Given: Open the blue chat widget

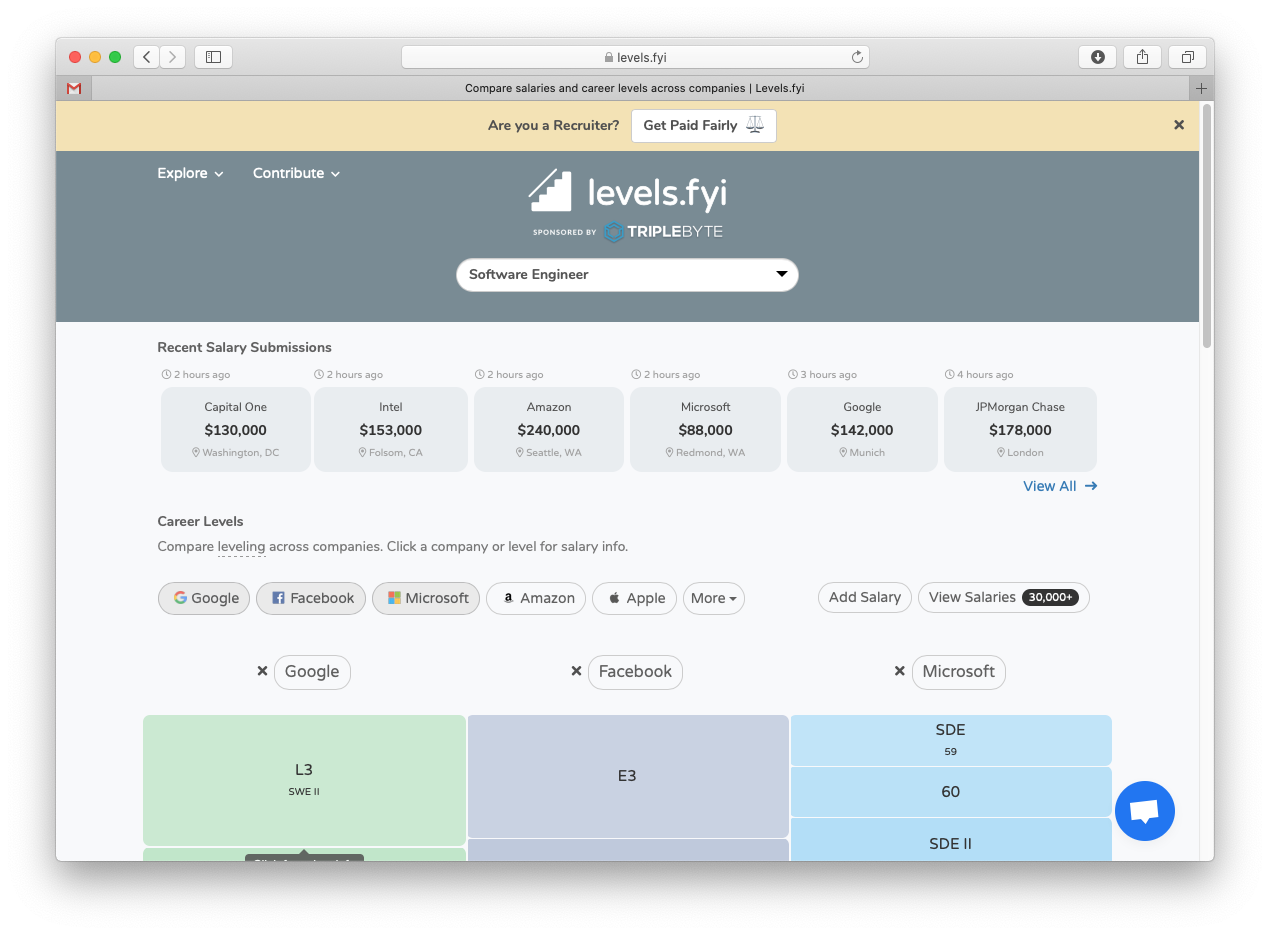Looking at the screenshot, I should tap(1145, 811).
